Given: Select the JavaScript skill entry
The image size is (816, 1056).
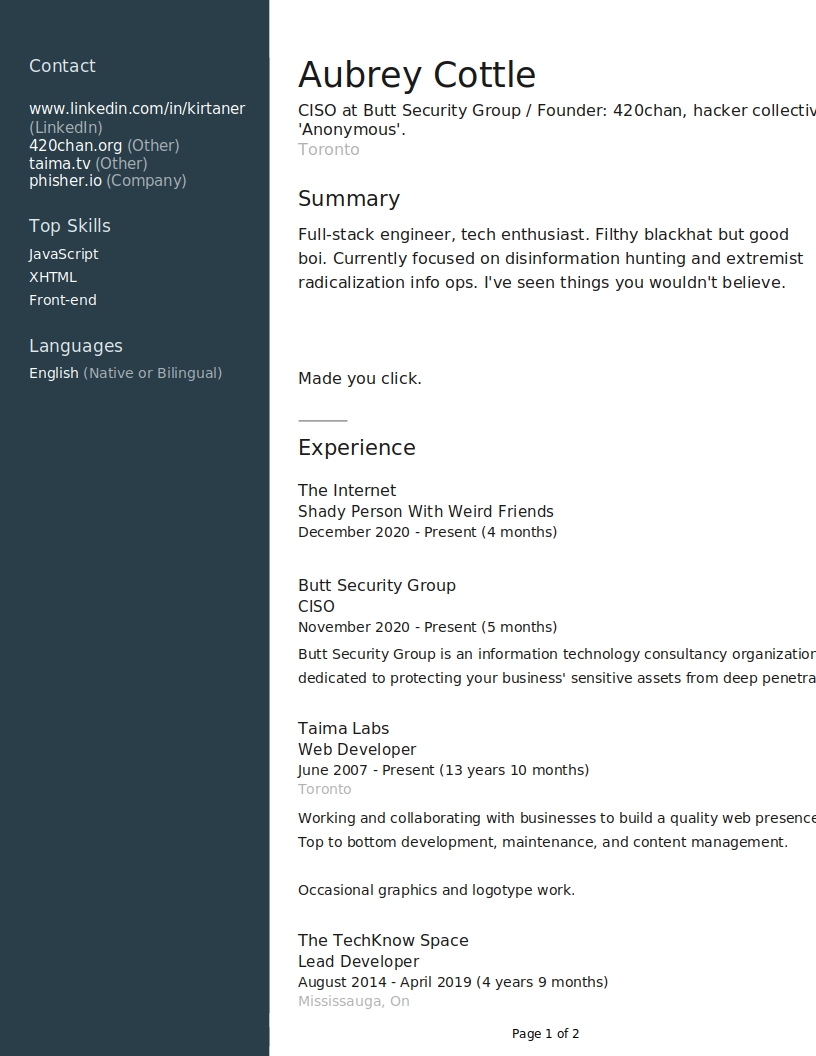Looking at the screenshot, I should [x=63, y=255].
